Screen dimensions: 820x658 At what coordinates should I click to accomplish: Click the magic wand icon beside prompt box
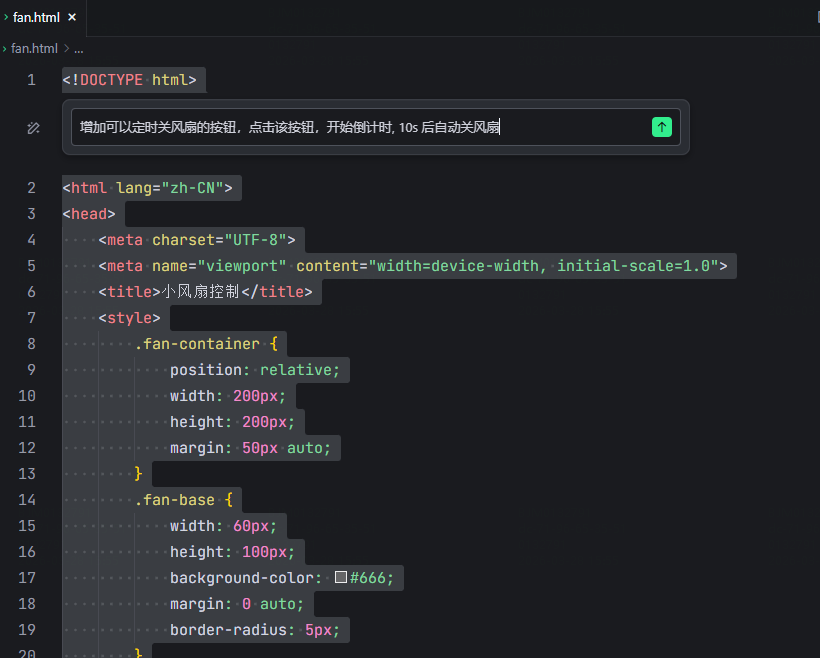coord(33,128)
